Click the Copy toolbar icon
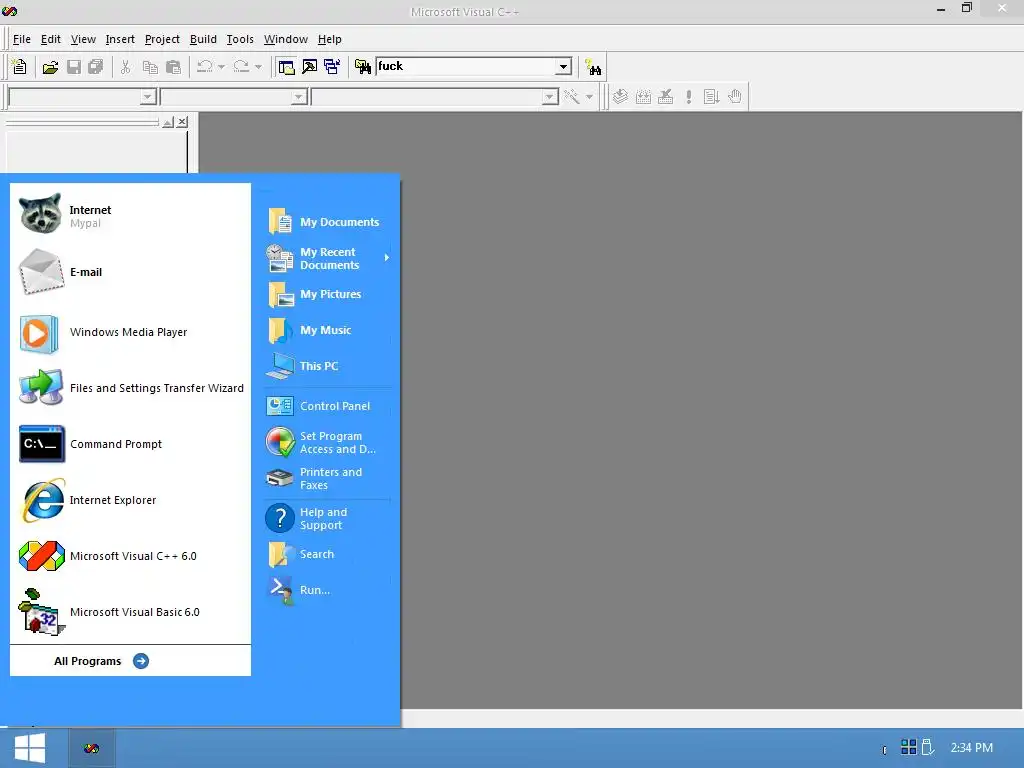Viewport: 1024px width, 768px height. tap(150, 67)
